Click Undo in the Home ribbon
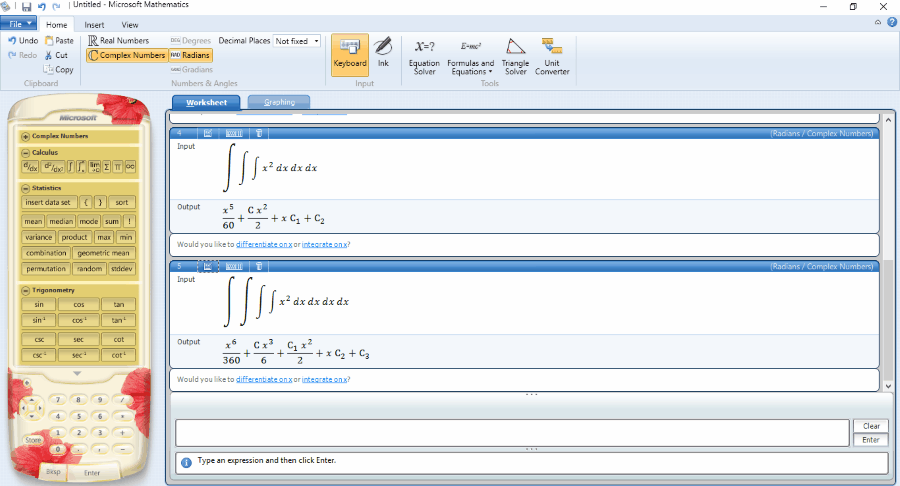 coord(23,41)
